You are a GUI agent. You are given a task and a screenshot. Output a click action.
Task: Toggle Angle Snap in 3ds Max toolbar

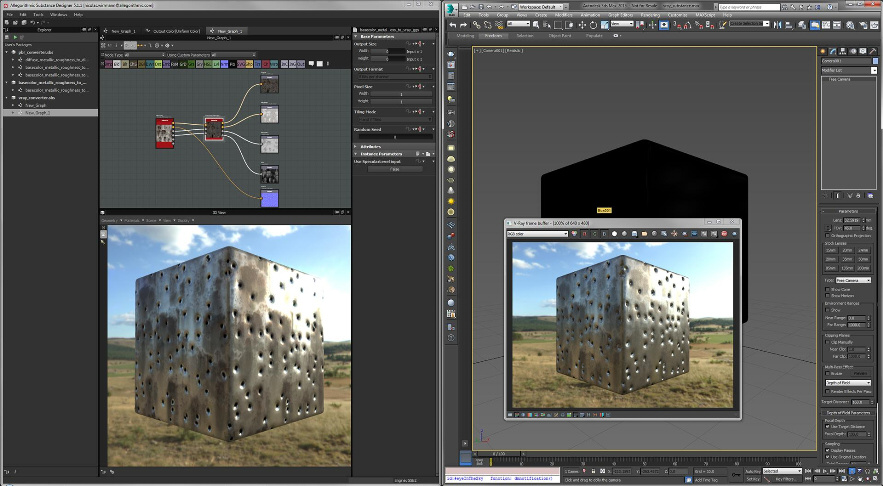(x=688, y=25)
